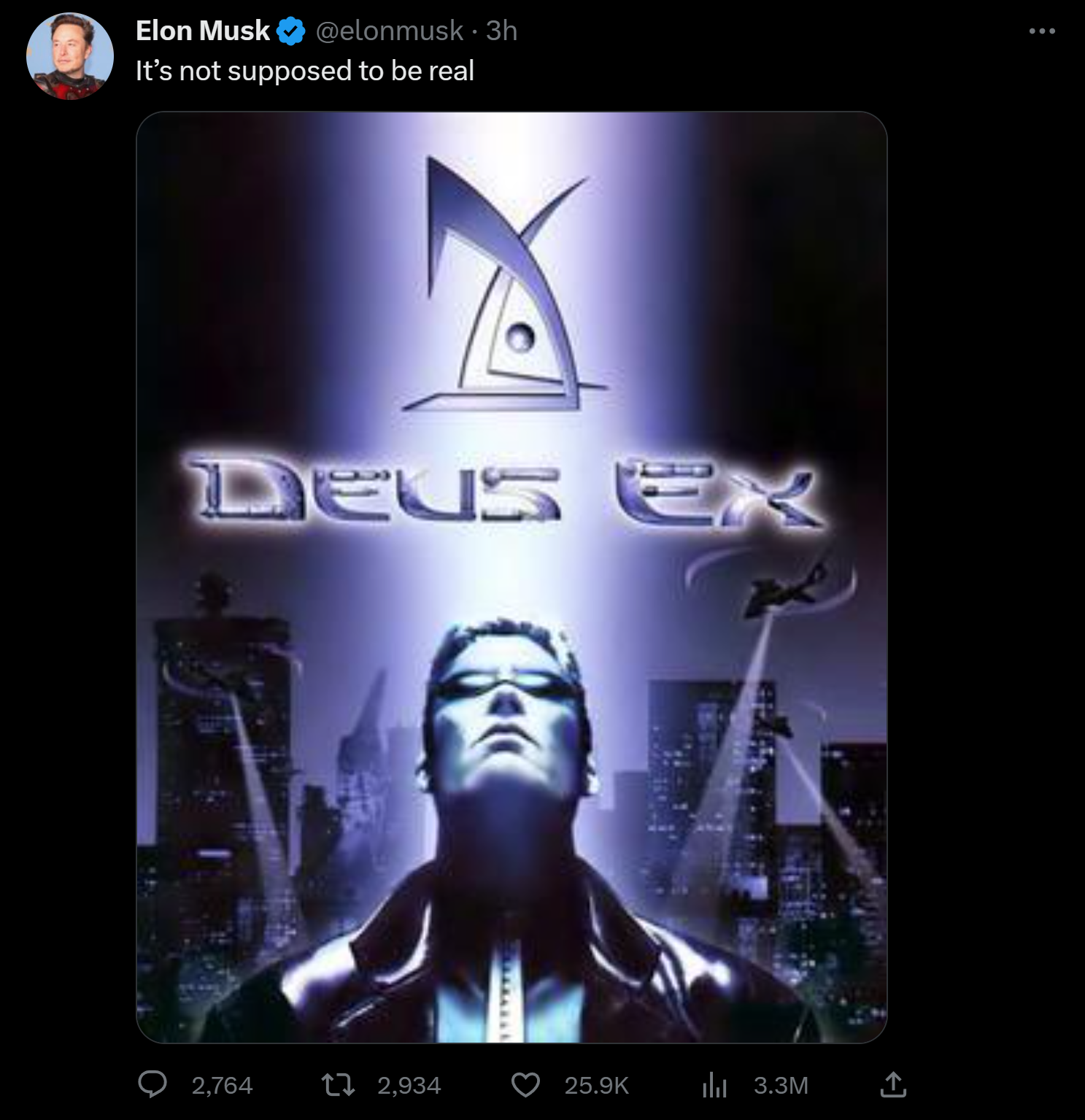
Task: Click the blue verified checkmark badge
Action: point(292,31)
